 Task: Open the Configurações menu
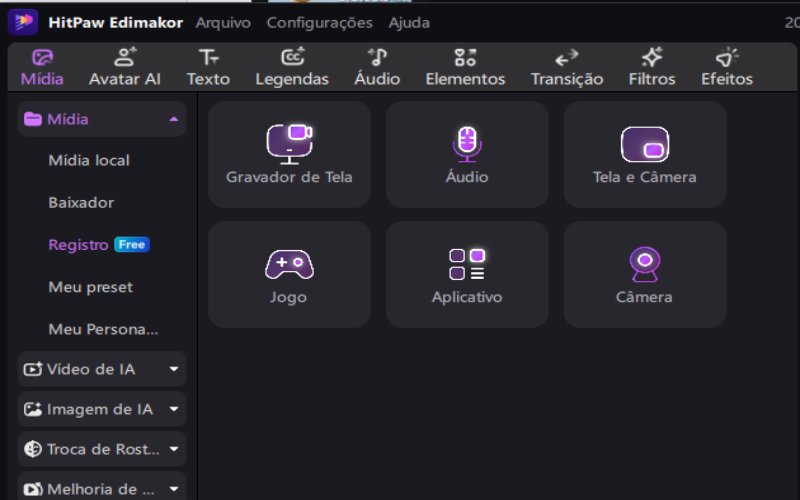click(x=319, y=23)
